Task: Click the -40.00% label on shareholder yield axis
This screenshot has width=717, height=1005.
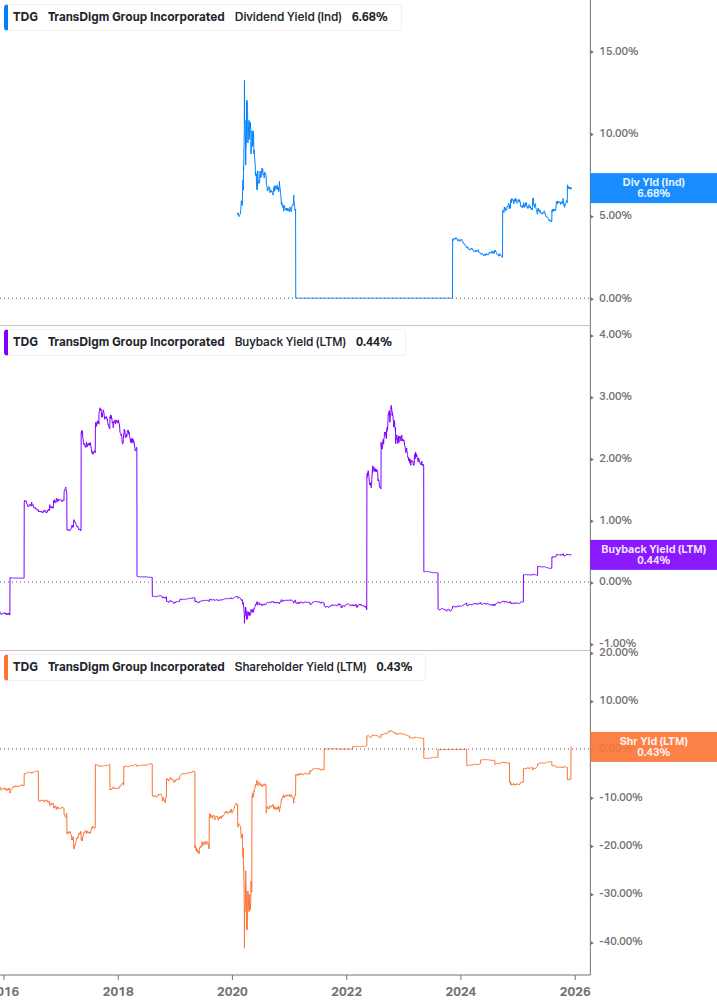Action: pos(621,942)
